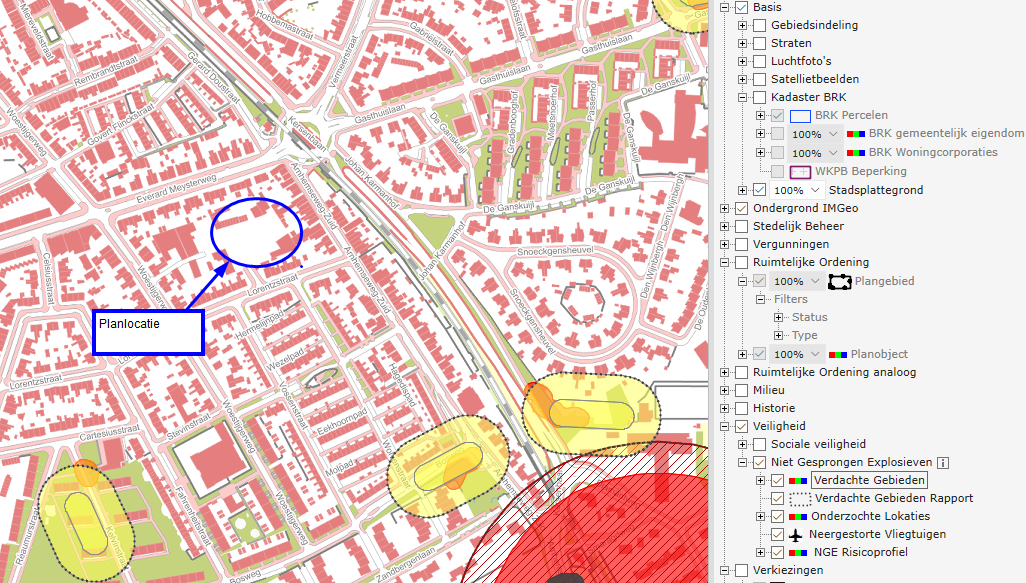Collapse the Basis tree node

point(724,8)
